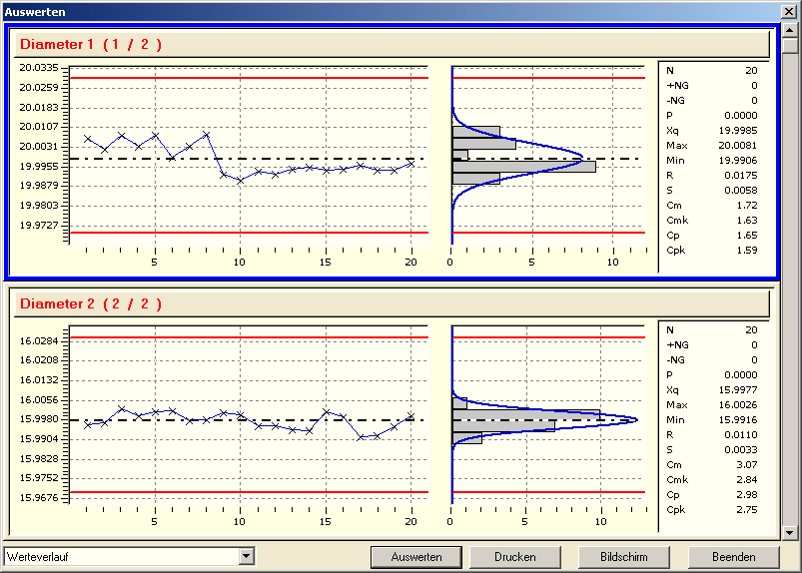Click the vertical scrollbar down arrow
The image size is (802, 573).
click(790, 533)
